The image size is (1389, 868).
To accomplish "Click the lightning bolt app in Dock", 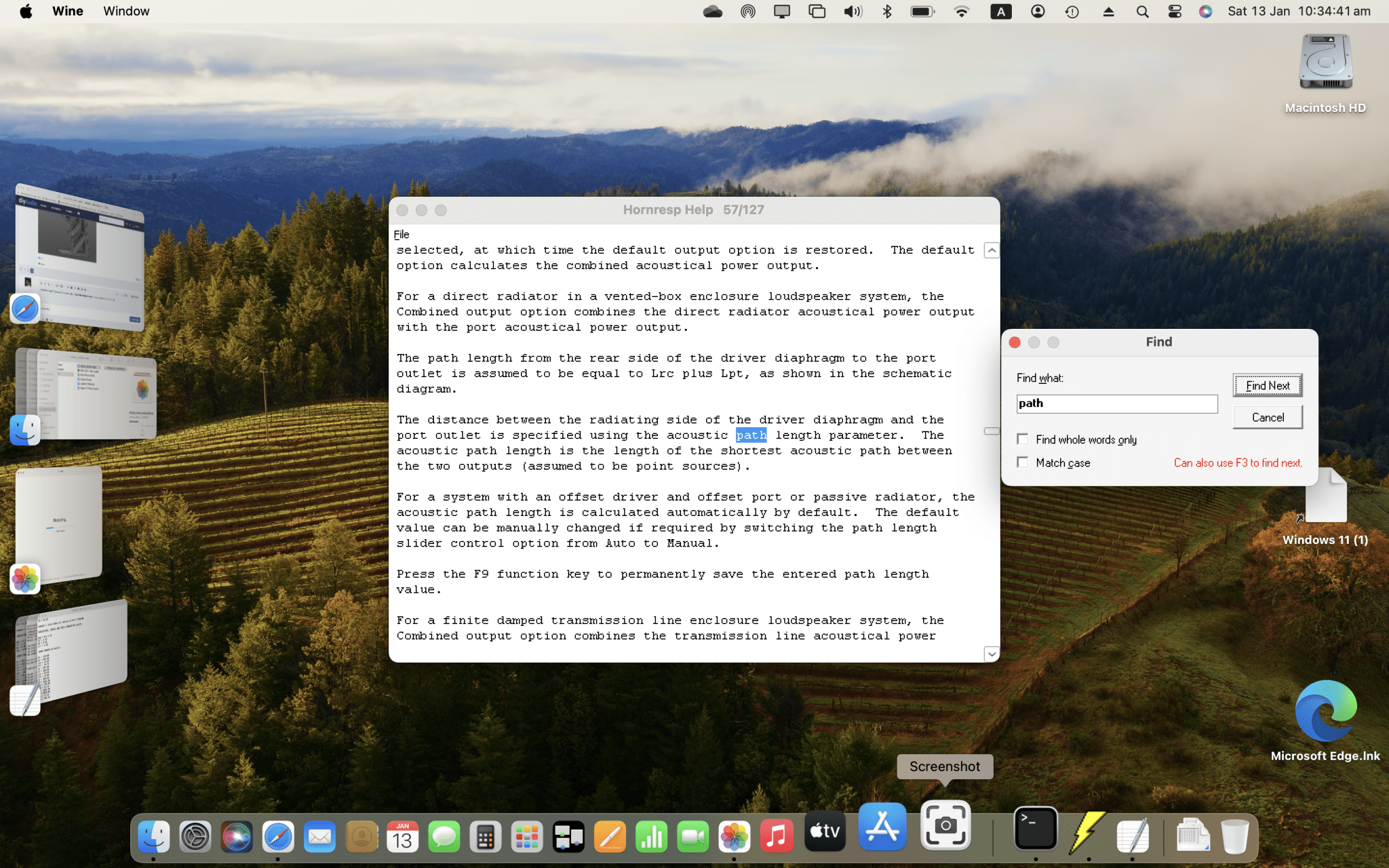I will tap(1088, 833).
